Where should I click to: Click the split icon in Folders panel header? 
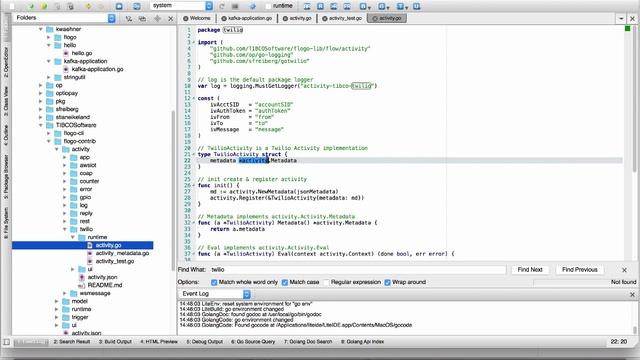point(157,18)
